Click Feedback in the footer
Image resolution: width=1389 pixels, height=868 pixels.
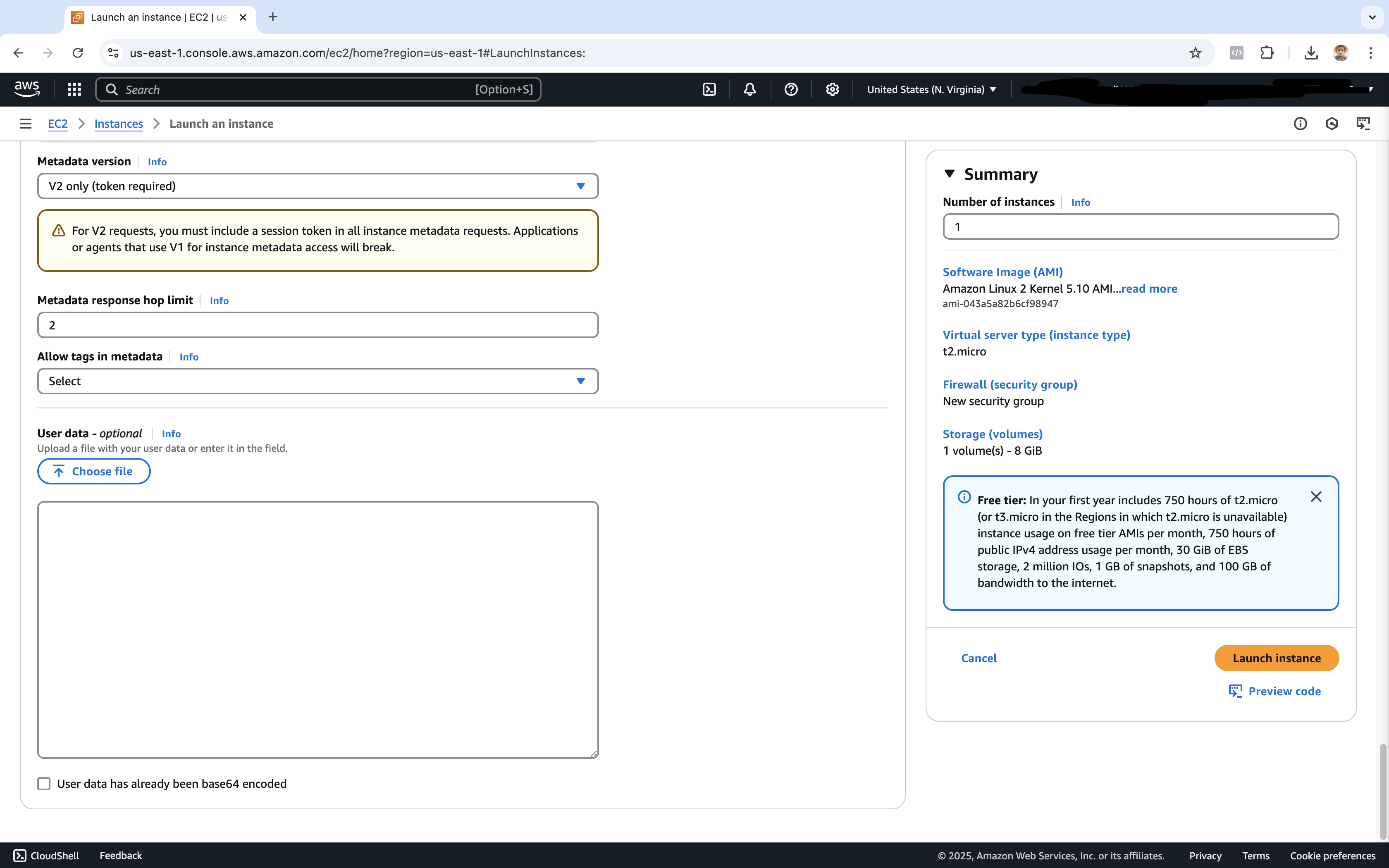pyautogui.click(x=121, y=855)
